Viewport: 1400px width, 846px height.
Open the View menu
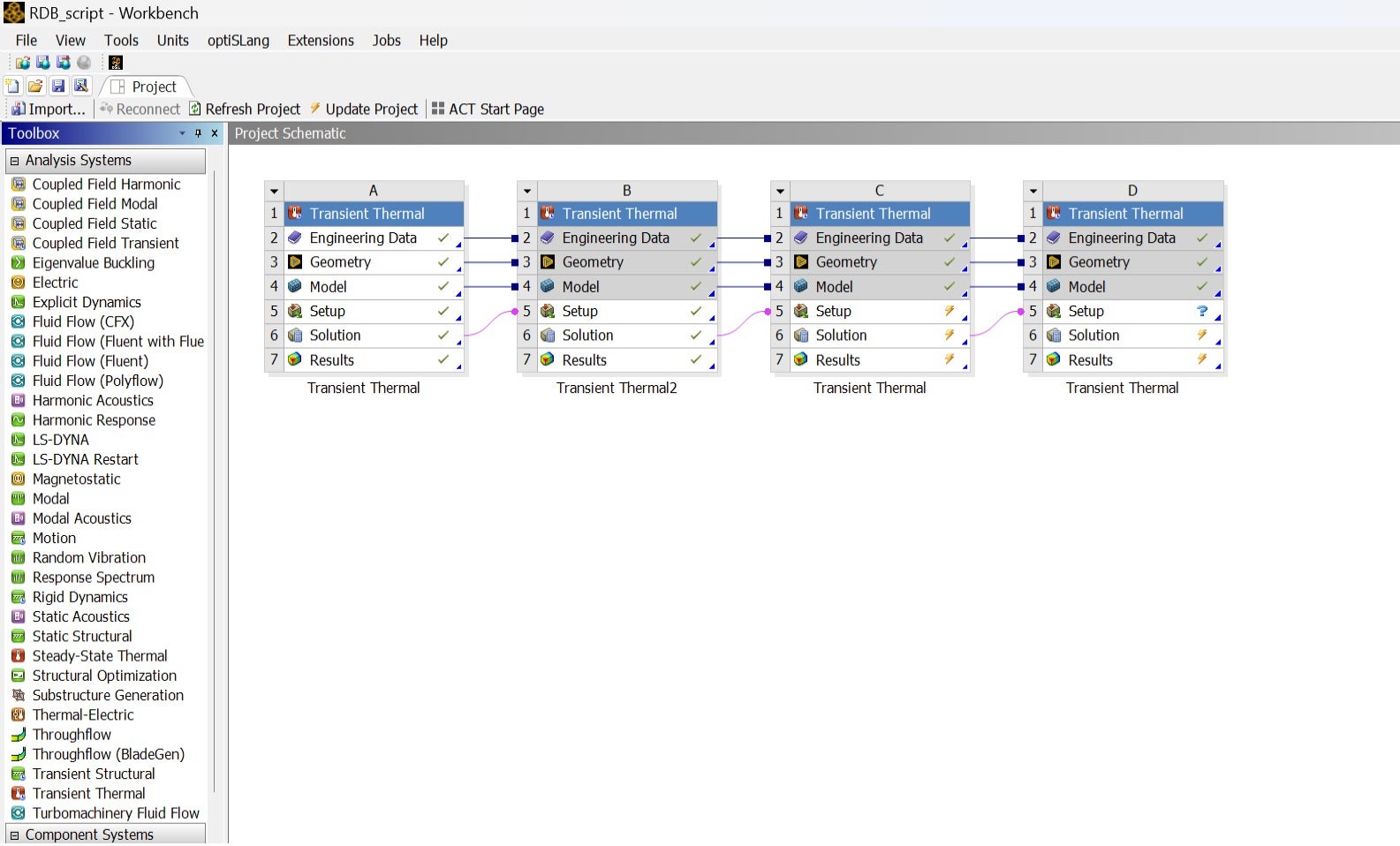(71, 40)
